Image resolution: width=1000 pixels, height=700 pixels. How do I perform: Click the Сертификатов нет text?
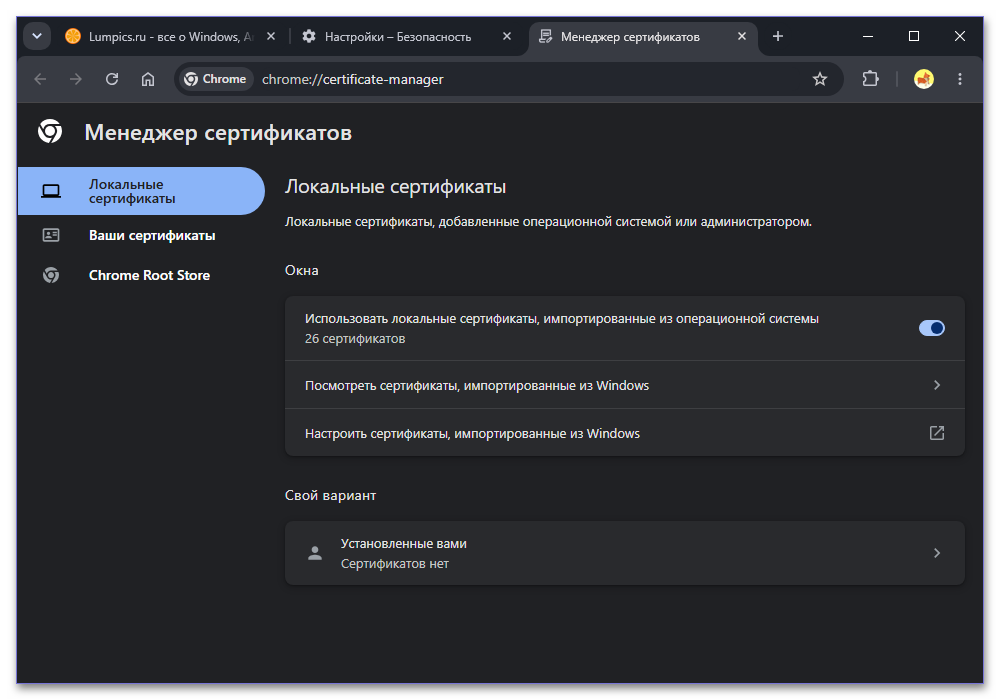(395, 564)
